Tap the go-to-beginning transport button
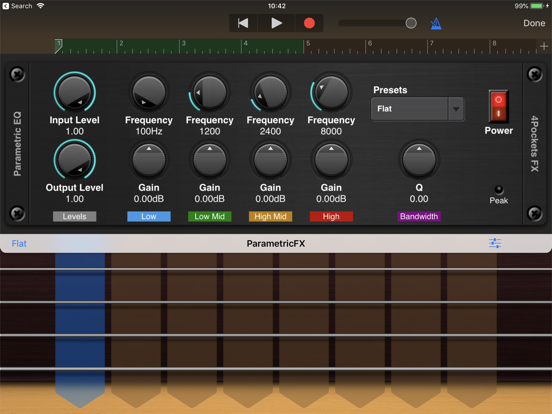 point(243,23)
